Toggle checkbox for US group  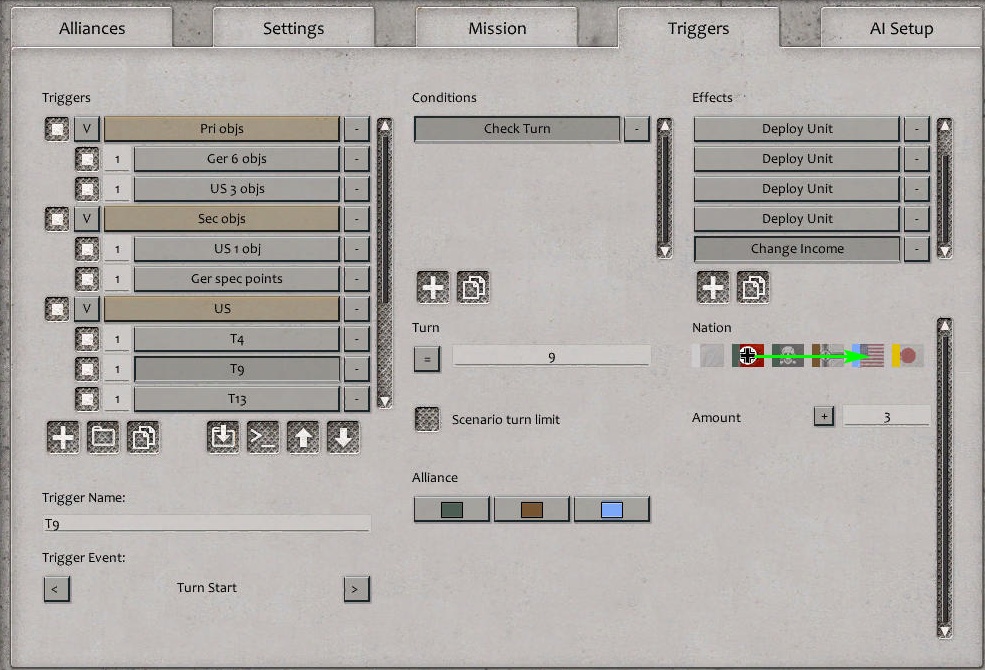coord(57,309)
